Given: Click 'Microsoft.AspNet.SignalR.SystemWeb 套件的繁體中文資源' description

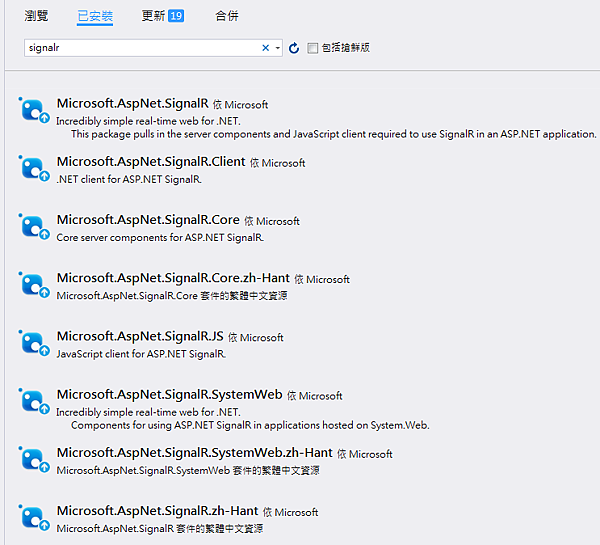Looking at the screenshot, I should pyautogui.click(x=188, y=470).
